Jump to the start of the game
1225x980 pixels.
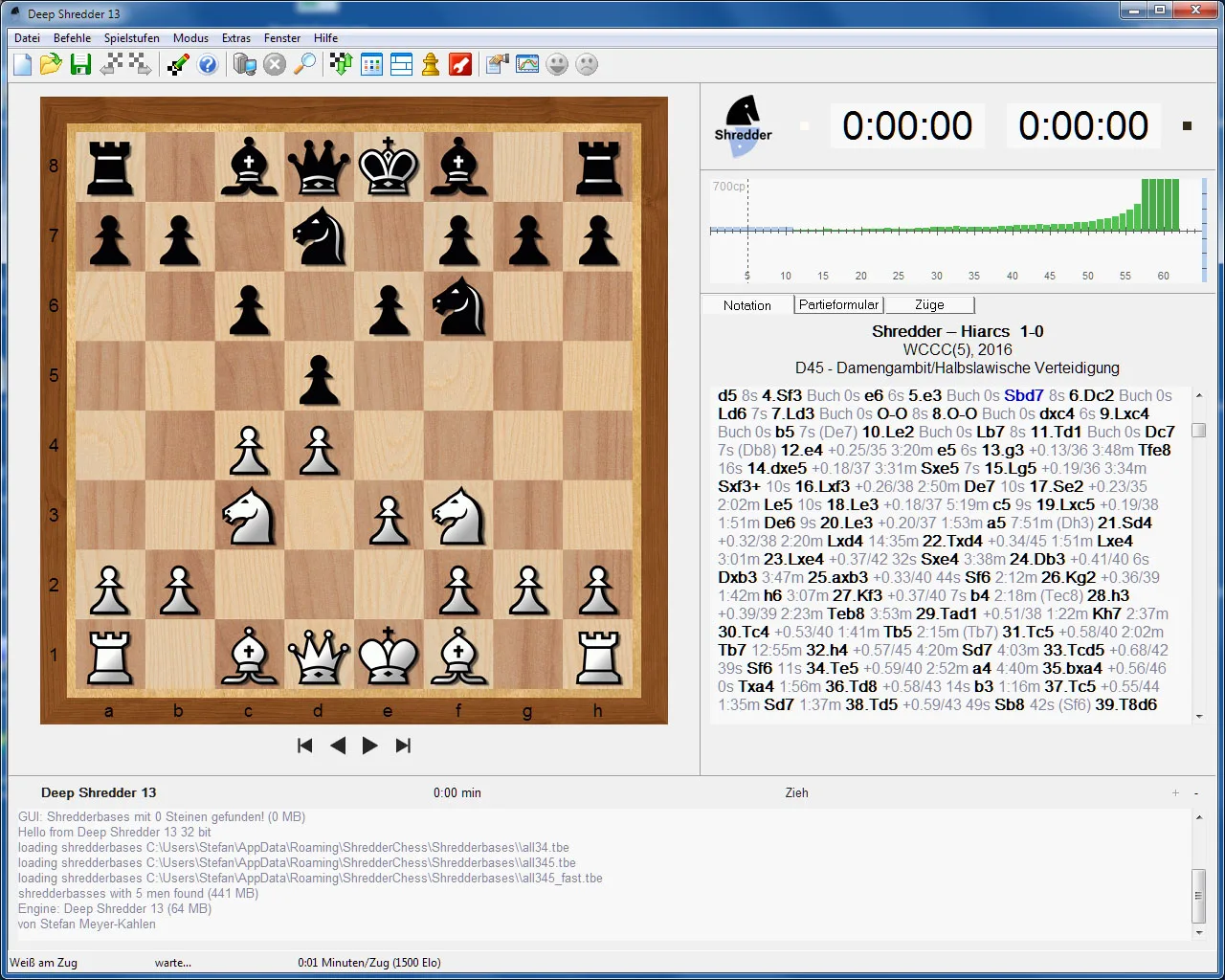[305, 746]
